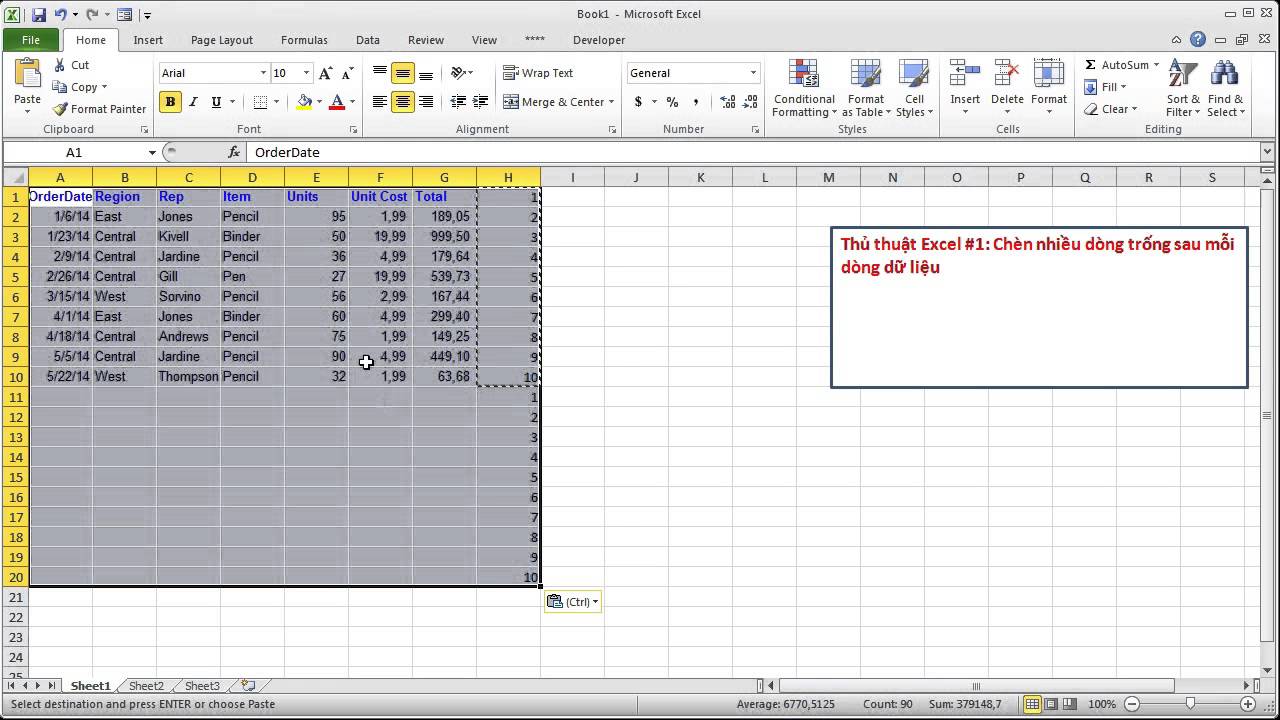Click the AutoSum button
The width and height of the screenshot is (1280, 720).
[x=1118, y=65]
